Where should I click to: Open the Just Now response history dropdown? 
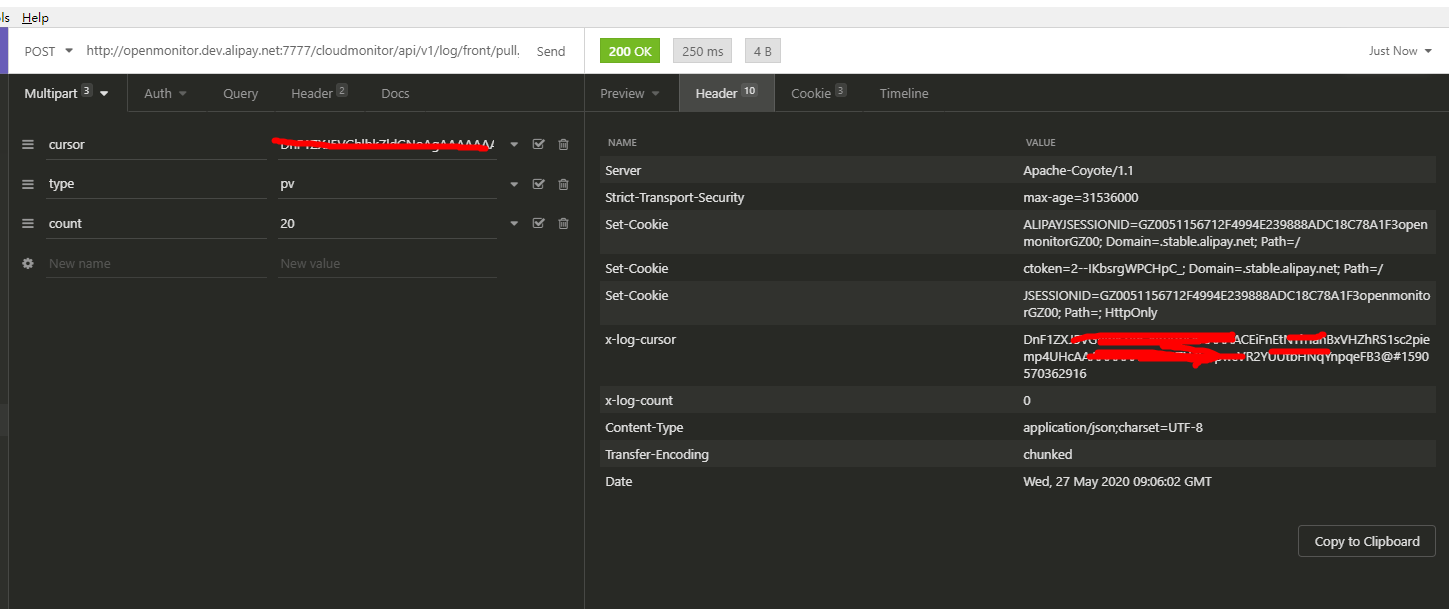1400,51
